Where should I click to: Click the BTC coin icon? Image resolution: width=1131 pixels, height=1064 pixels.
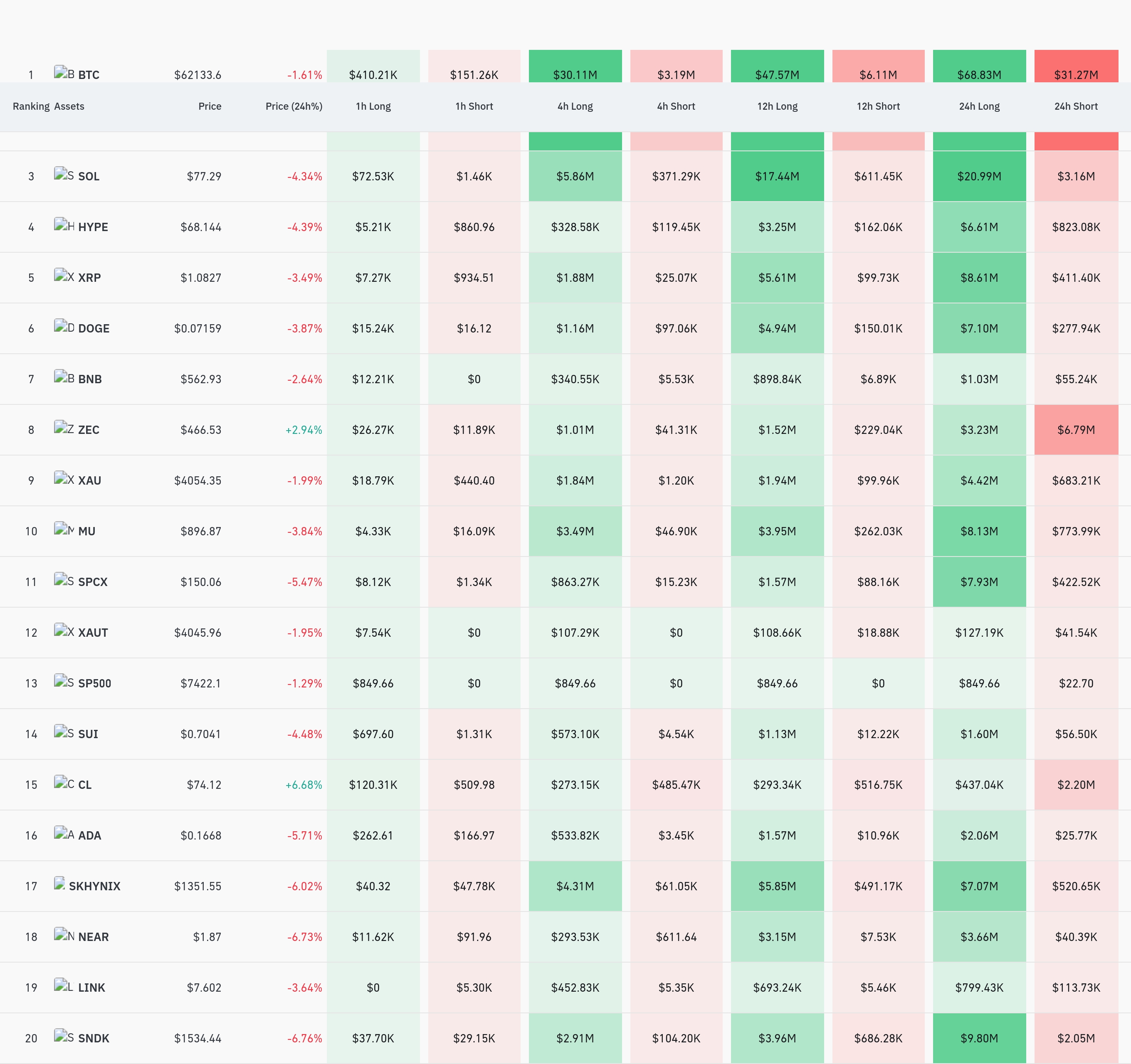tap(64, 74)
